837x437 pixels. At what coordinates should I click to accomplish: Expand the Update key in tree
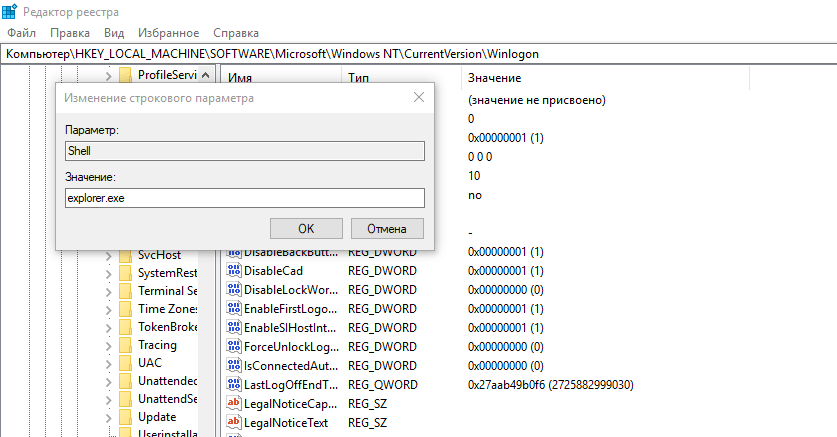point(108,418)
